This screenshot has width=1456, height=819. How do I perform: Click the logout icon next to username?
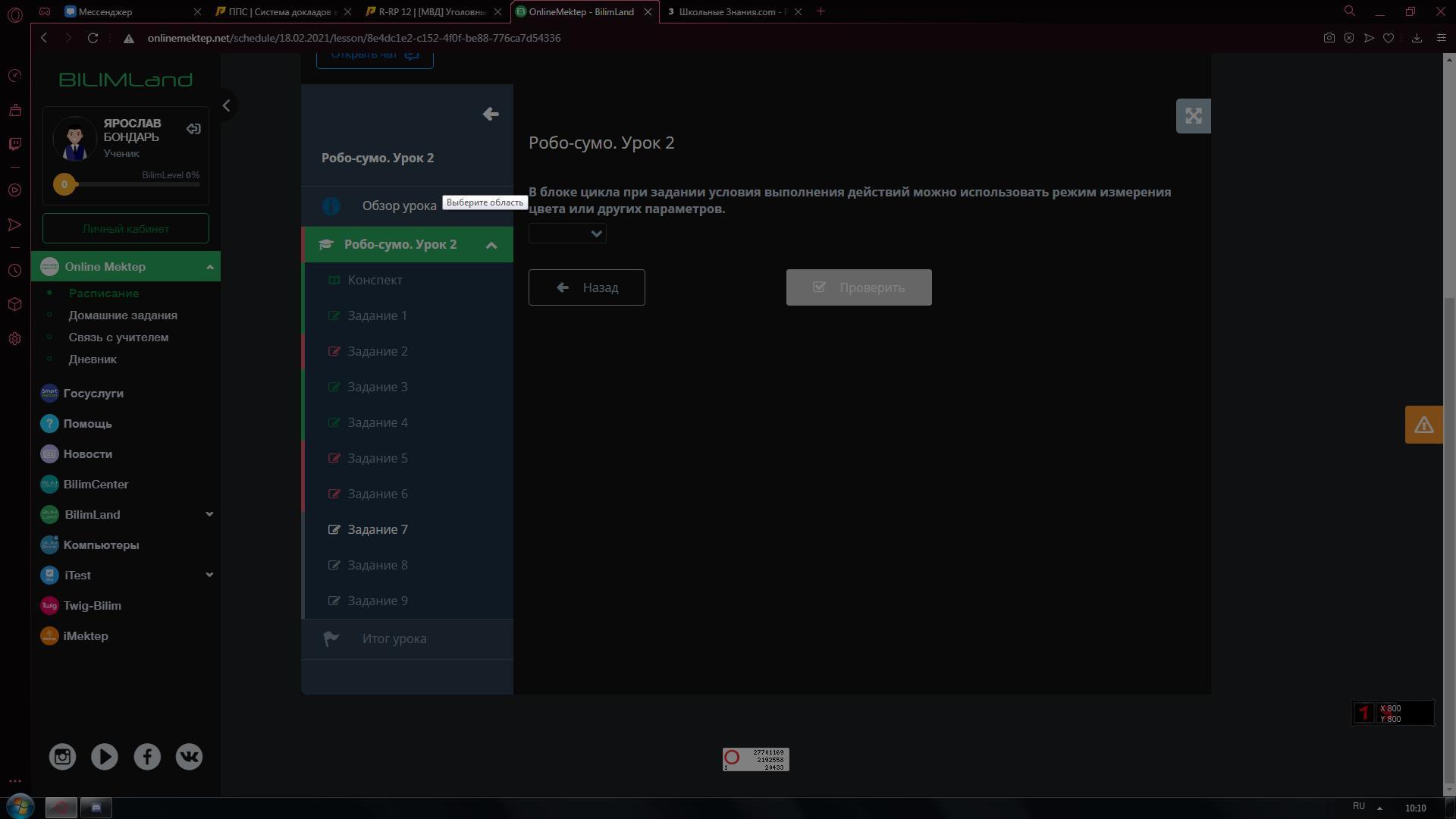[x=193, y=129]
